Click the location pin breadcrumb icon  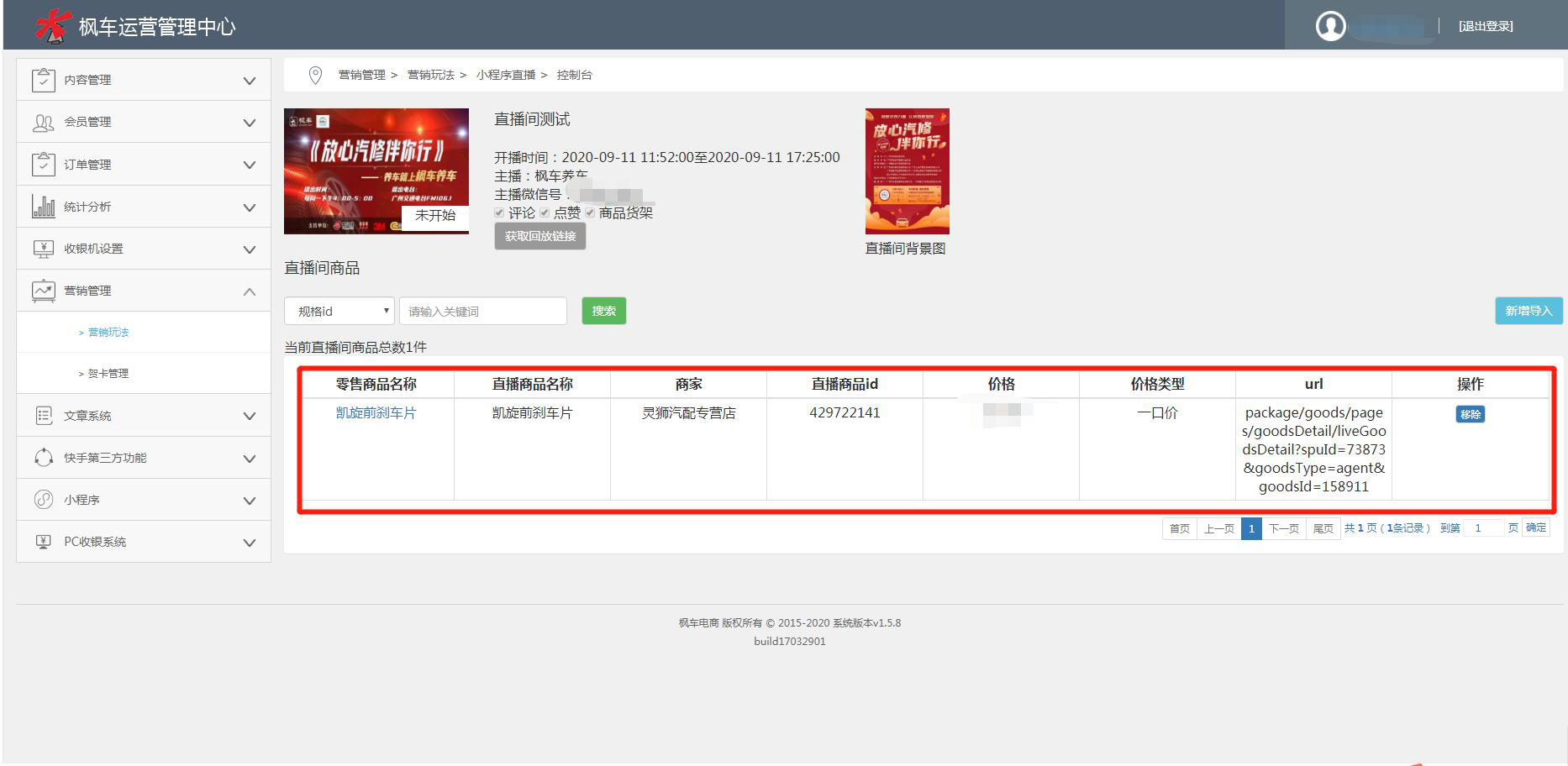(x=316, y=76)
